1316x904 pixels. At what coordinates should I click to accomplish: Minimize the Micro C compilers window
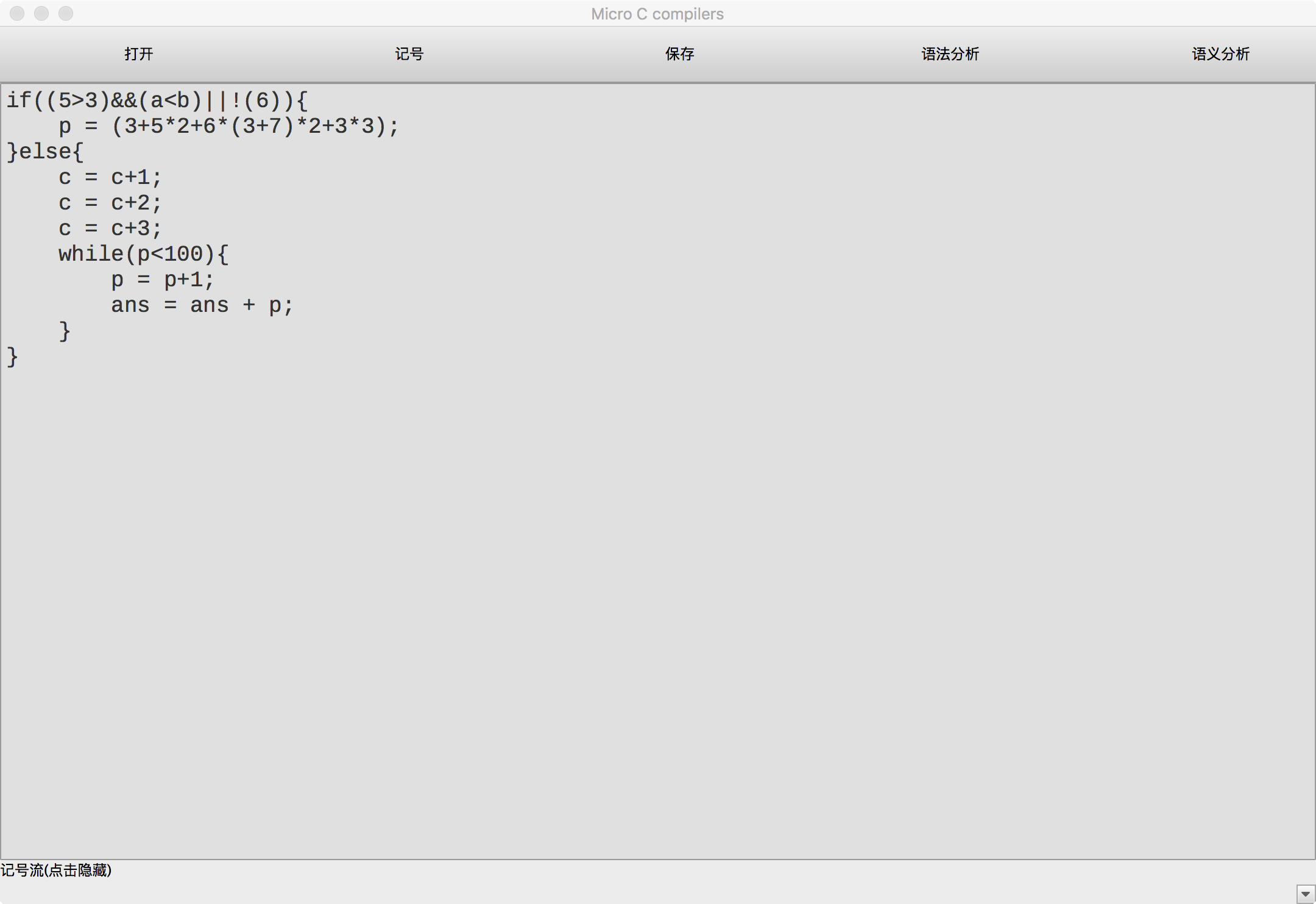click(41, 13)
